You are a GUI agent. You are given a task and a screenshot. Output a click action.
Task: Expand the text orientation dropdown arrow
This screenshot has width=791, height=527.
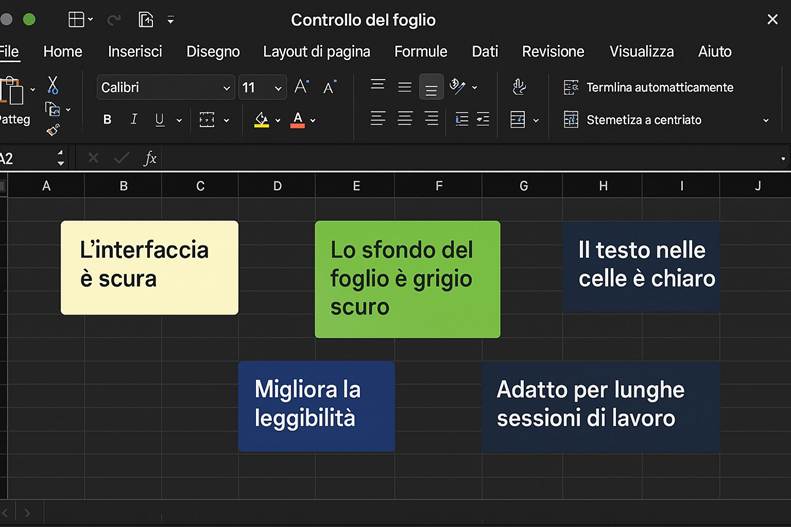(x=475, y=87)
